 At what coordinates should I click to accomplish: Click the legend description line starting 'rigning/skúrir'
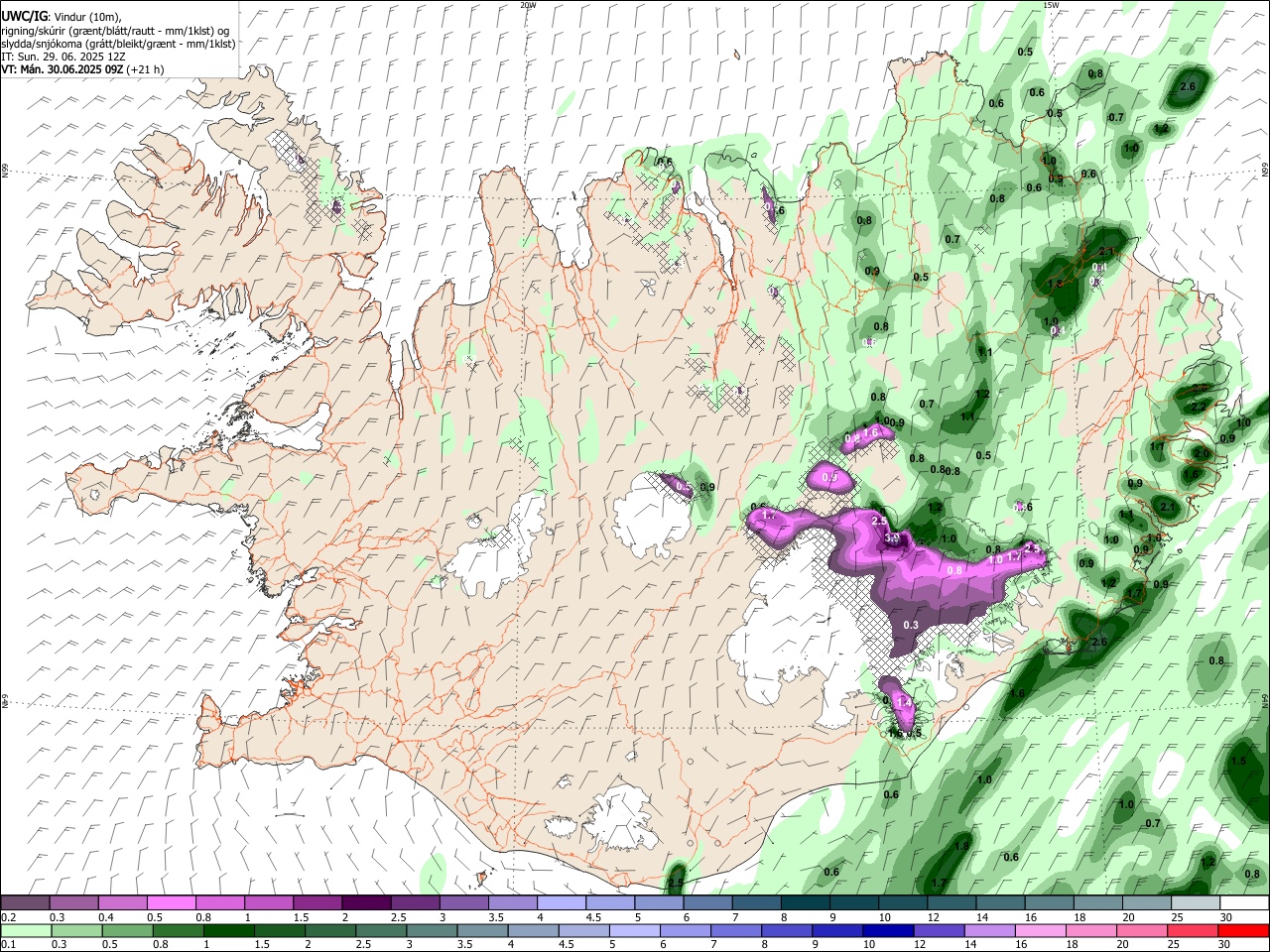click(115, 30)
